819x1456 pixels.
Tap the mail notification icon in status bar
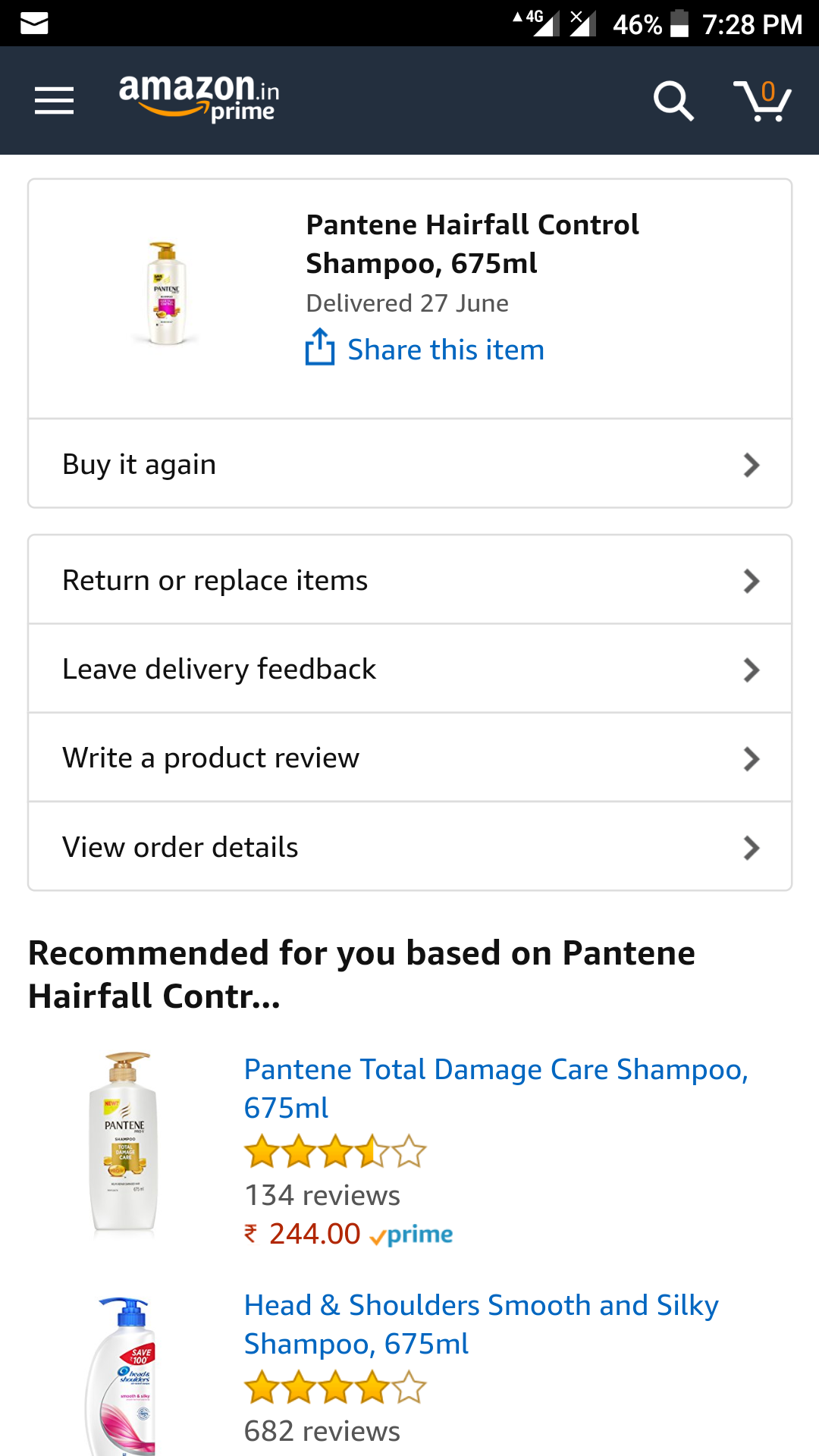click(34, 24)
